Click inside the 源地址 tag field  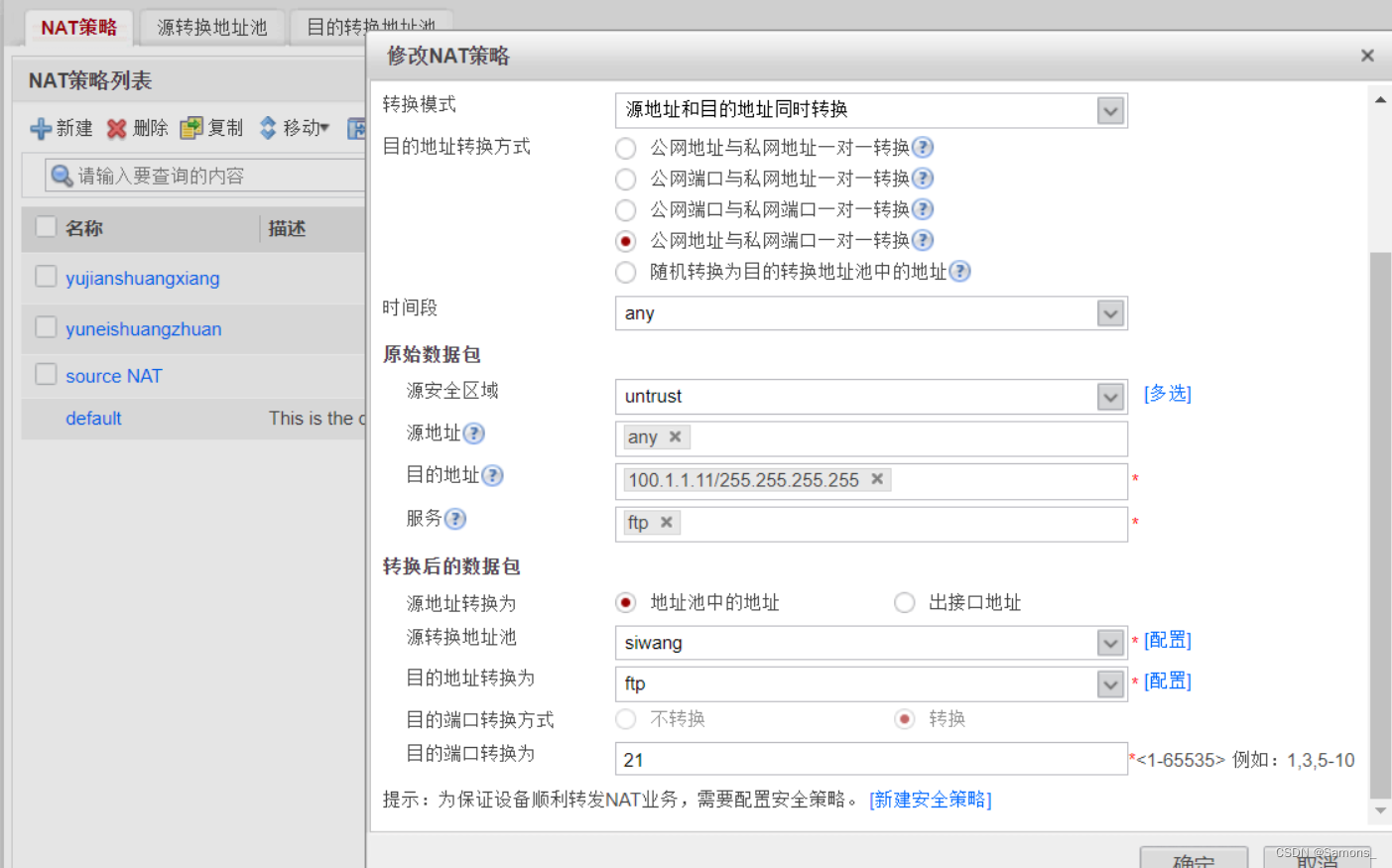(871, 438)
